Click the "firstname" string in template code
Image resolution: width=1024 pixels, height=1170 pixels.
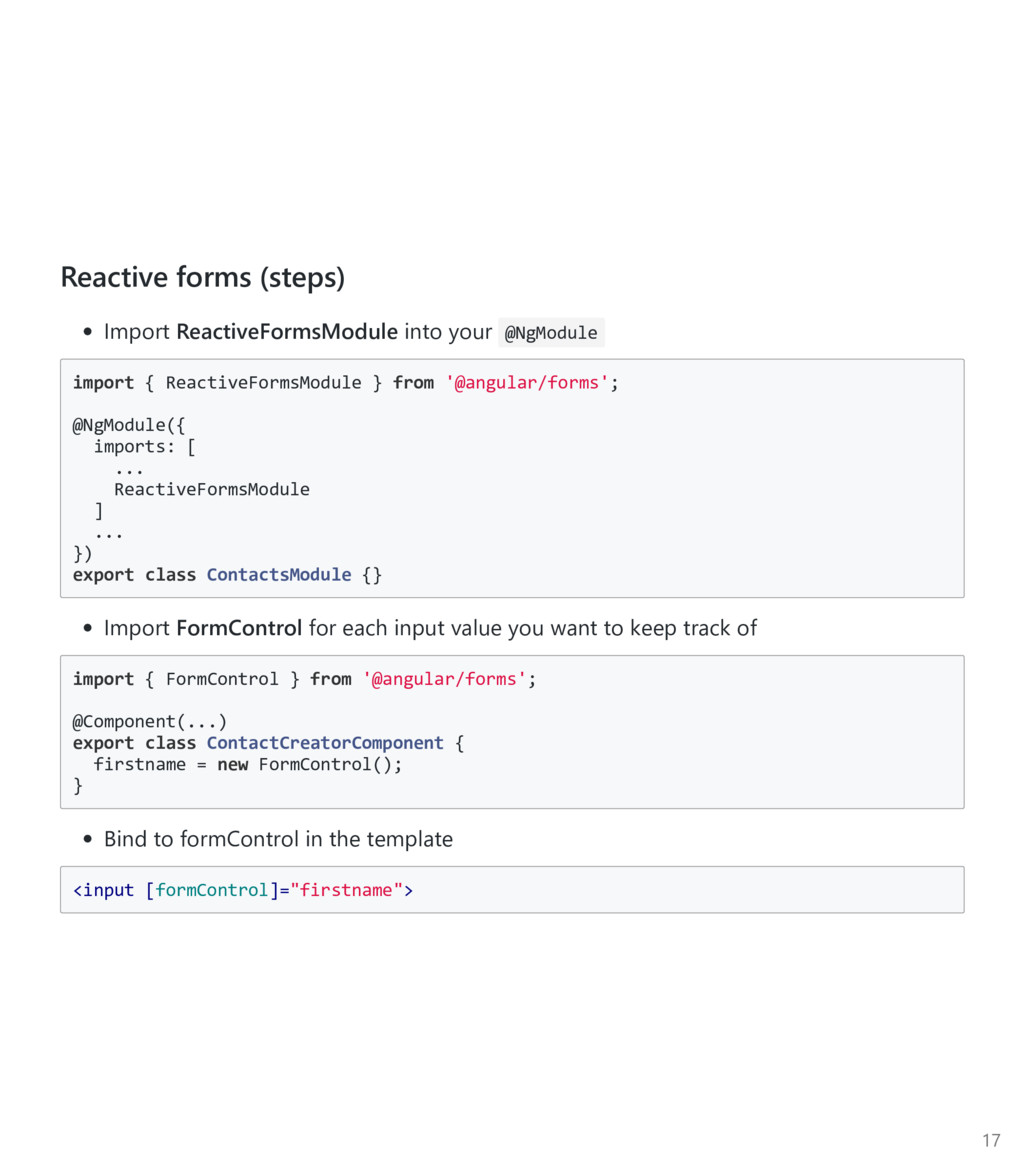(346, 890)
